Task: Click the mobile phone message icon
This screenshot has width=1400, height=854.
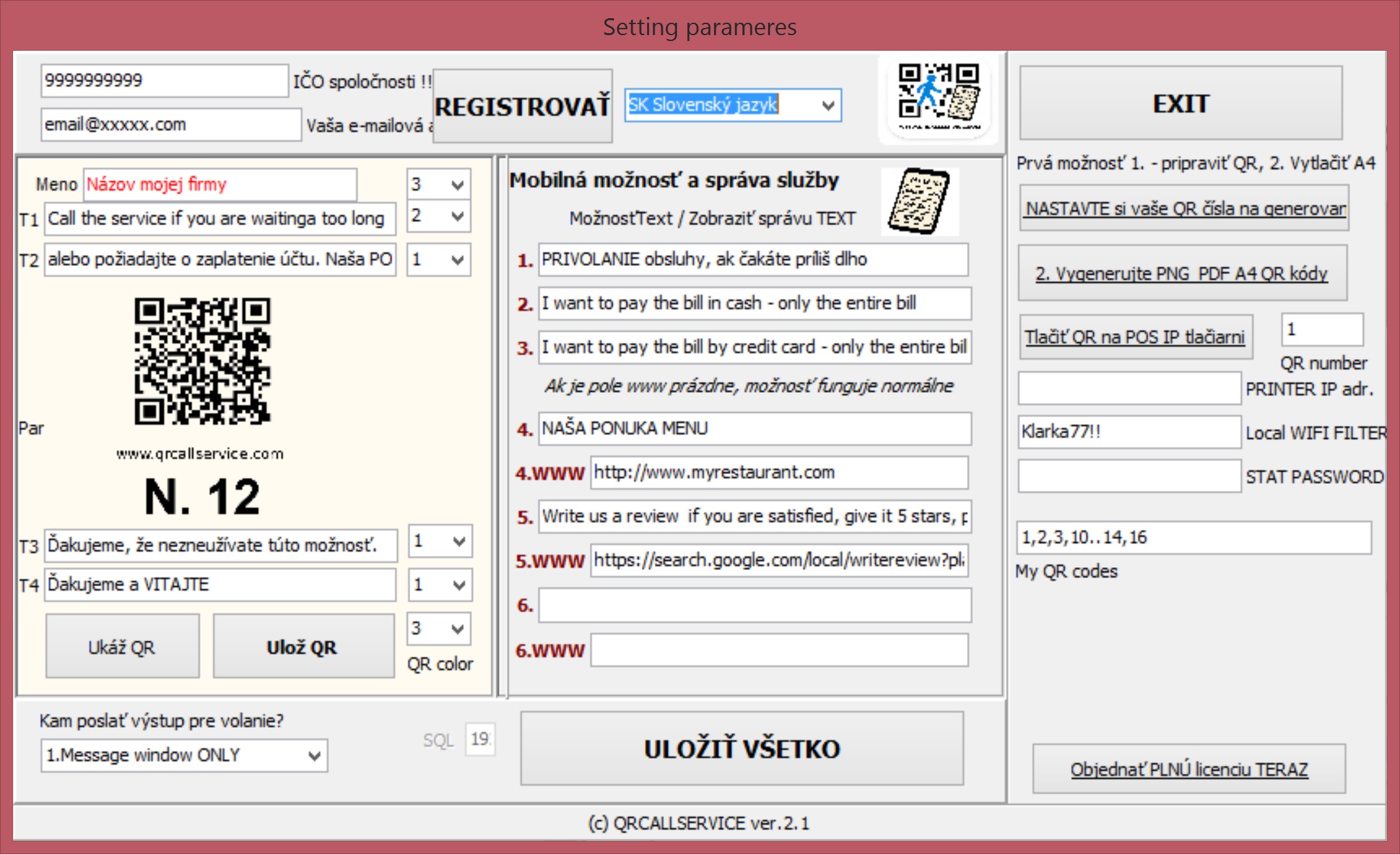Action: (919, 200)
